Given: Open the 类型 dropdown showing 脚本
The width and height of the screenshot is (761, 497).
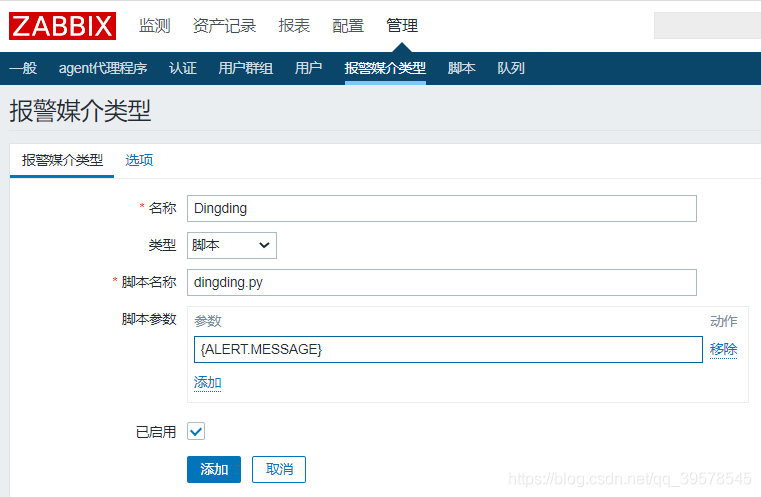Looking at the screenshot, I should click(x=232, y=245).
